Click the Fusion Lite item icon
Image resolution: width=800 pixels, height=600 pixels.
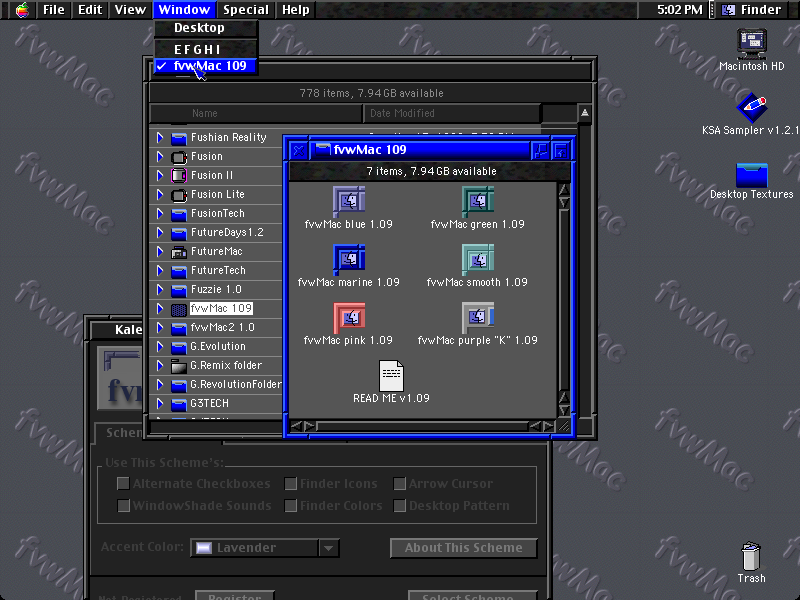pyautogui.click(x=179, y=195)
